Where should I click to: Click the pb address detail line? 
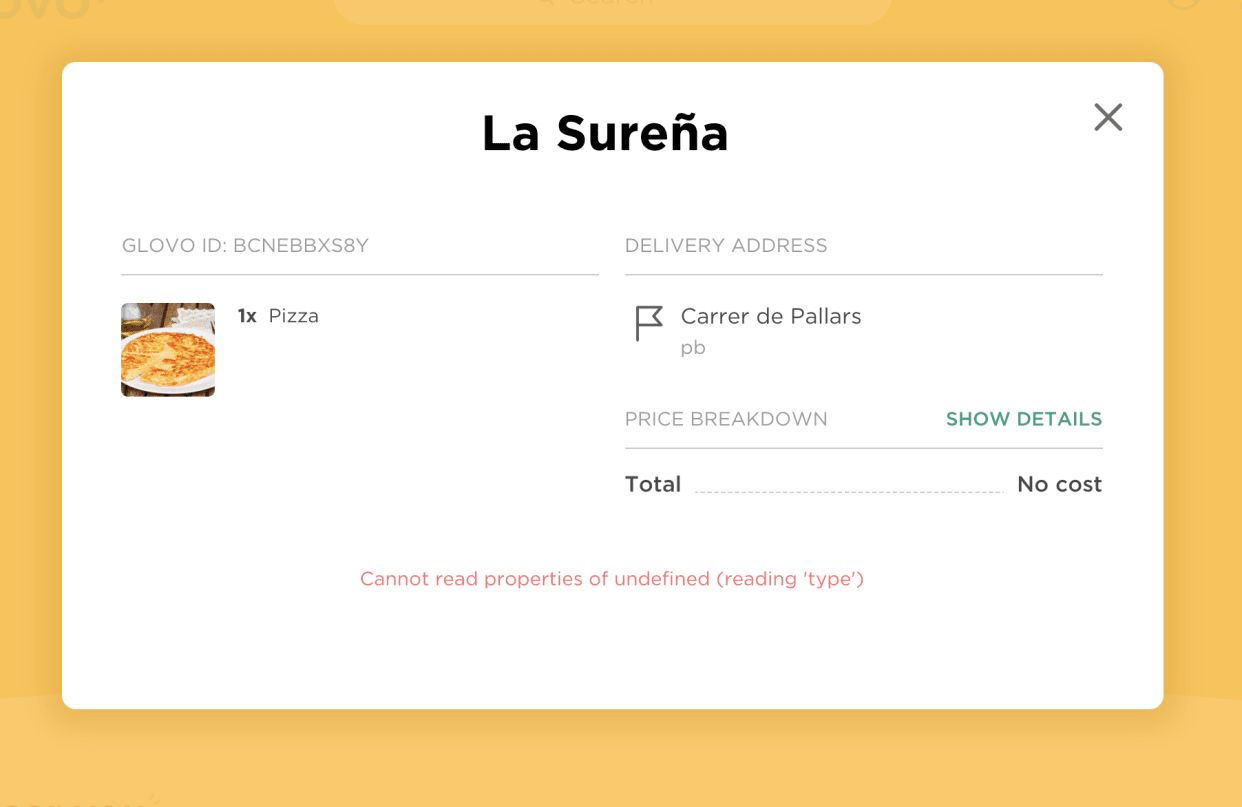click(693, 348)
